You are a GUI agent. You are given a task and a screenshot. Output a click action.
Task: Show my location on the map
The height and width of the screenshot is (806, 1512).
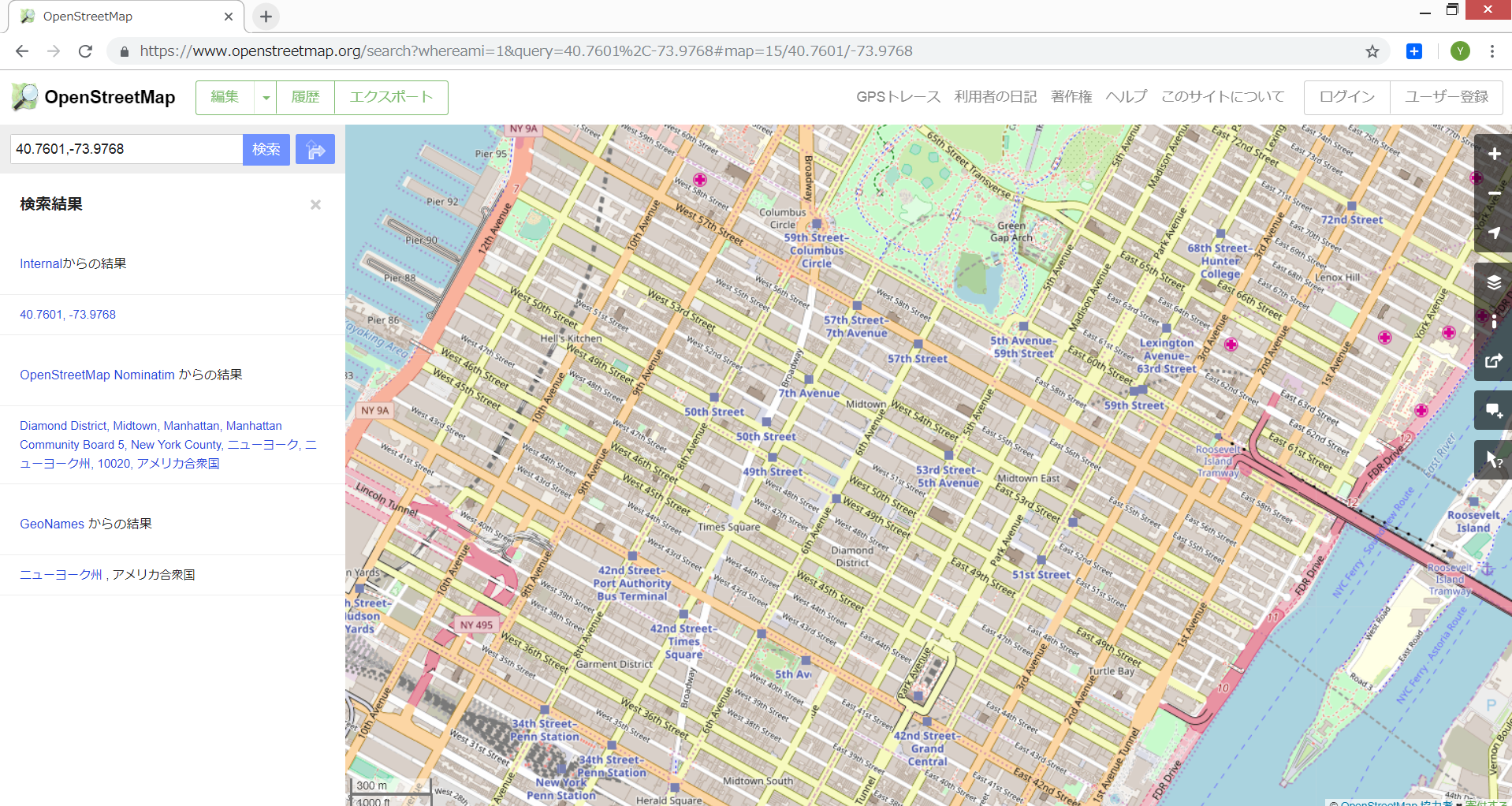[x=1493, y=233]
